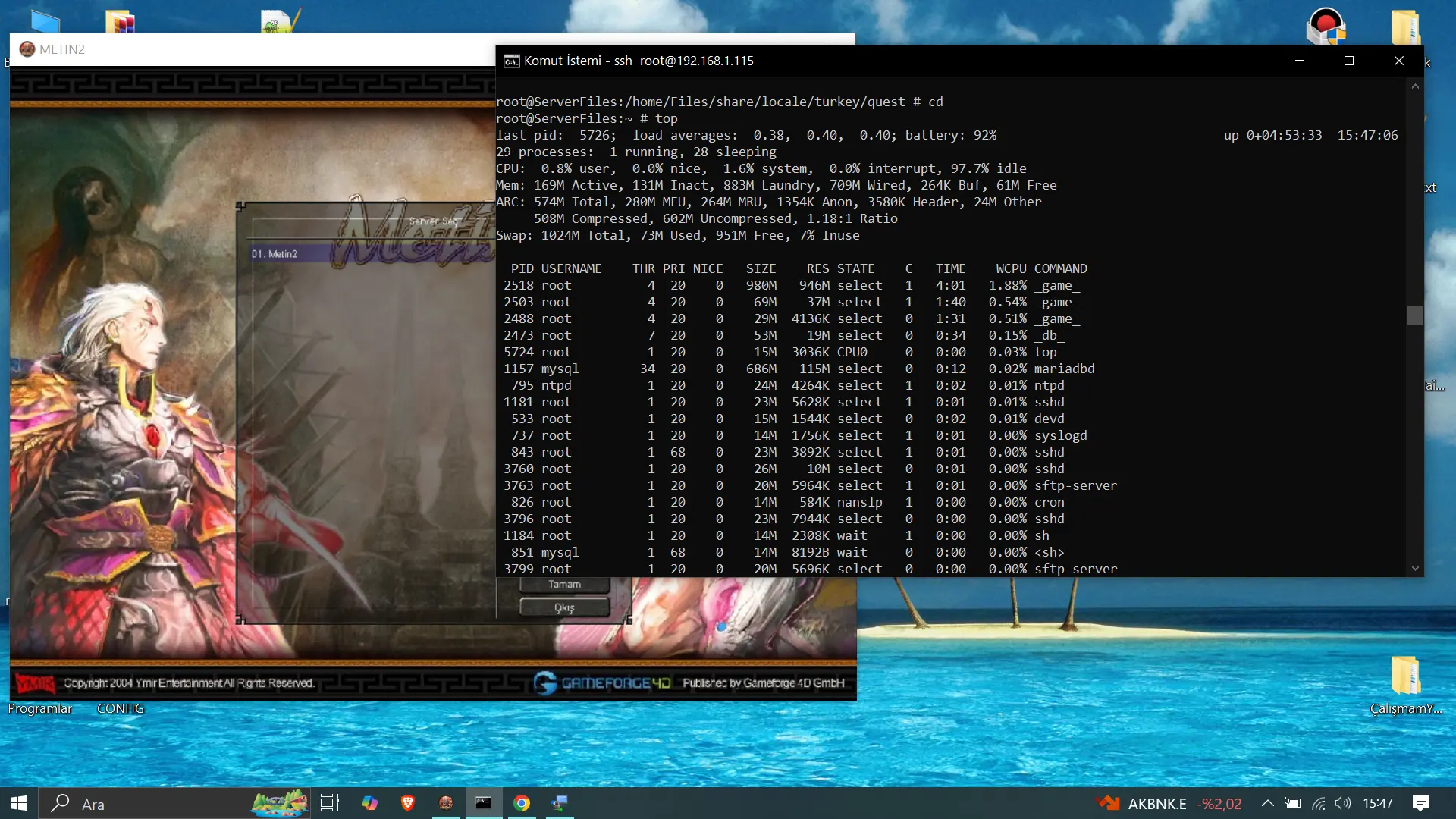Click the Command Prompt taskbar icon
This screenshot has height=819, width=1456.
point(483,803)
